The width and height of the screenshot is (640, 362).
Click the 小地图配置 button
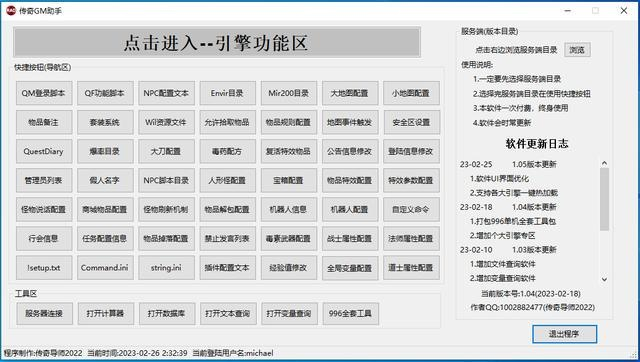411,93
